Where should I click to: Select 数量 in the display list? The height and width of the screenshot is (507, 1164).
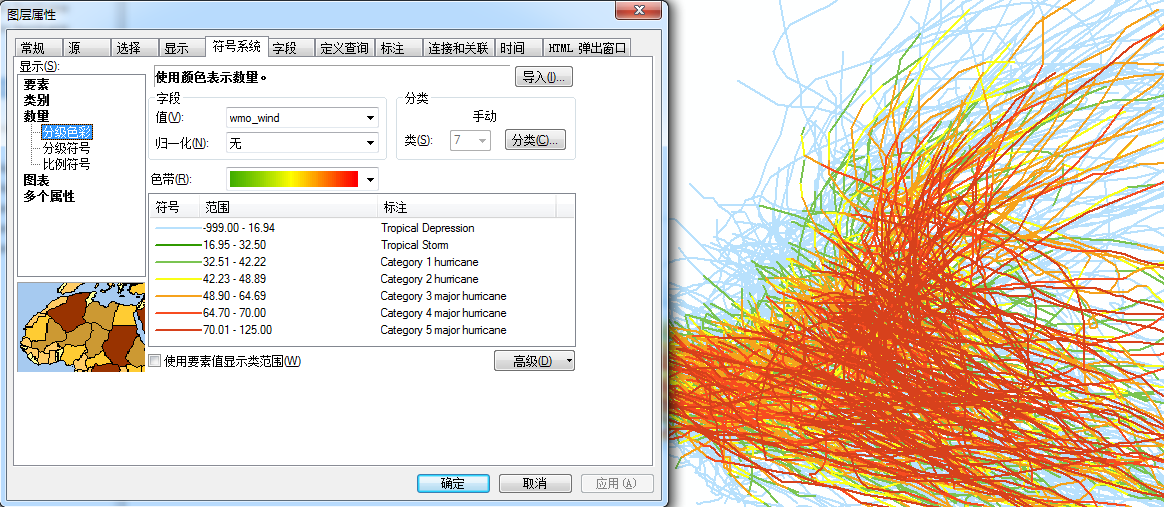pos(36,117)
